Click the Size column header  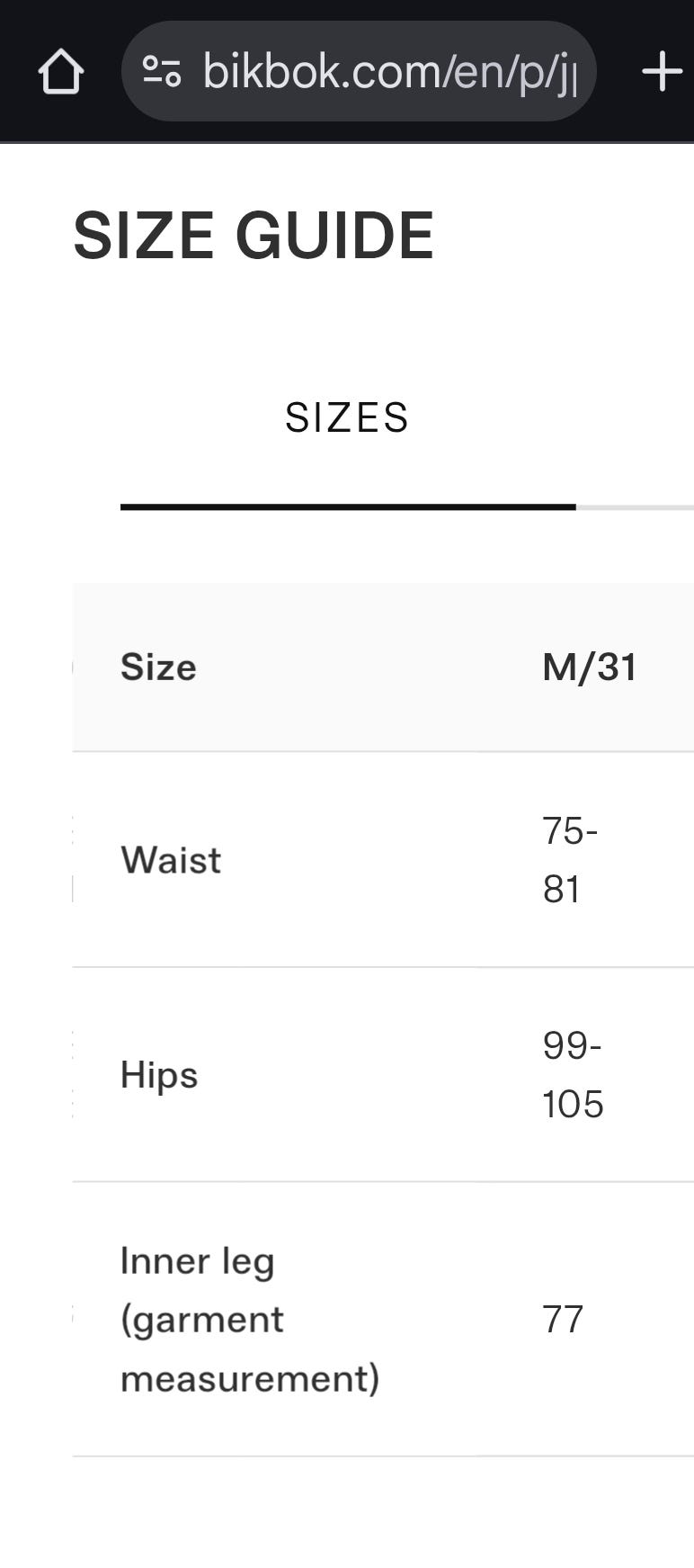coord(158,668)
